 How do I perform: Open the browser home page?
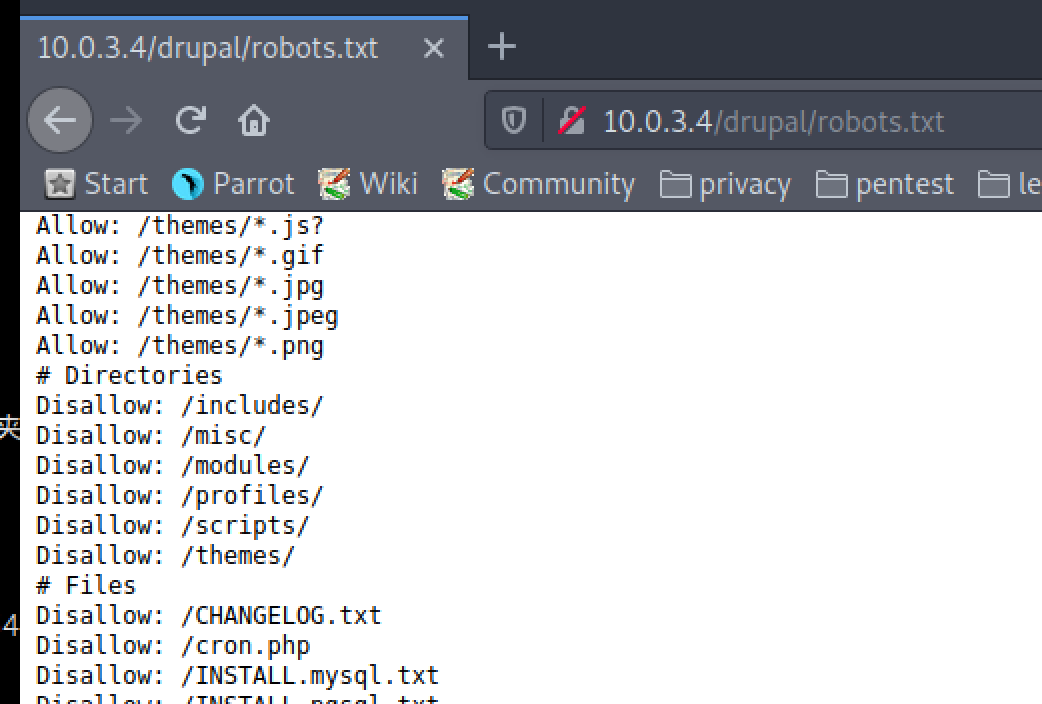click(x=254, y=120)
